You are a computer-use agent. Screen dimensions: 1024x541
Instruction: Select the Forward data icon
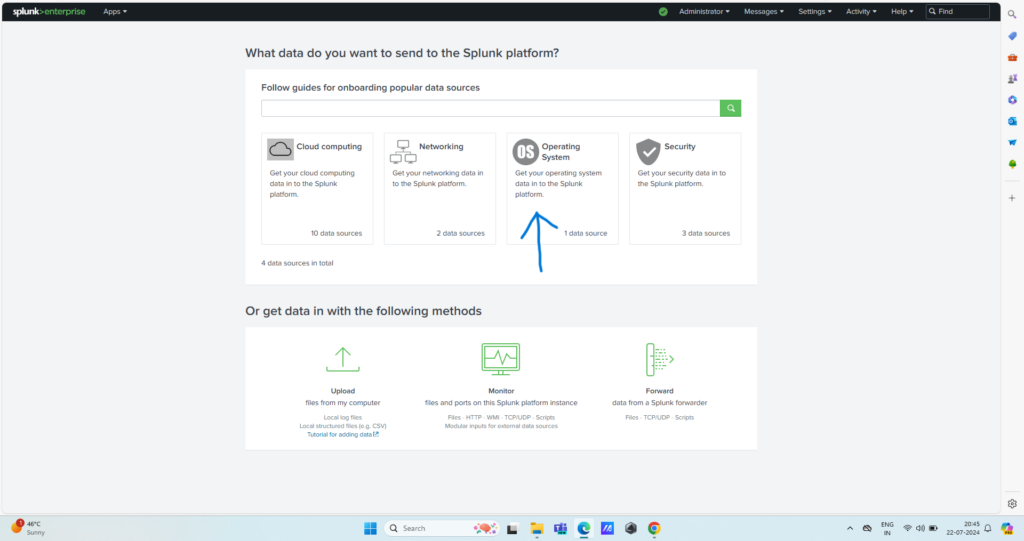coord(659,359)
